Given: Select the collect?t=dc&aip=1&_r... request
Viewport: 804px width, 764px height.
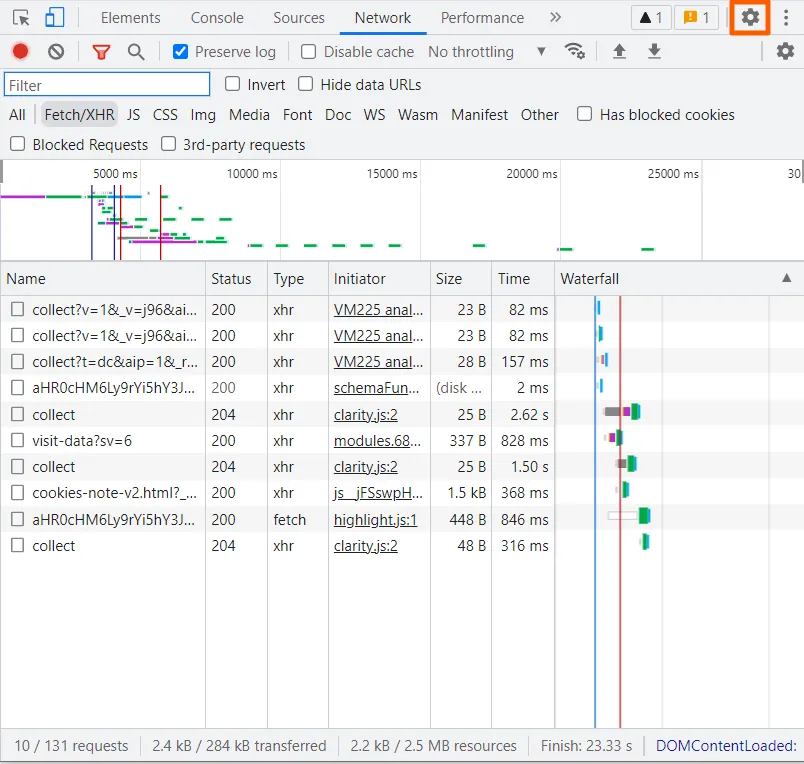Looking at the screenshot, I should [x=115, y=361].
